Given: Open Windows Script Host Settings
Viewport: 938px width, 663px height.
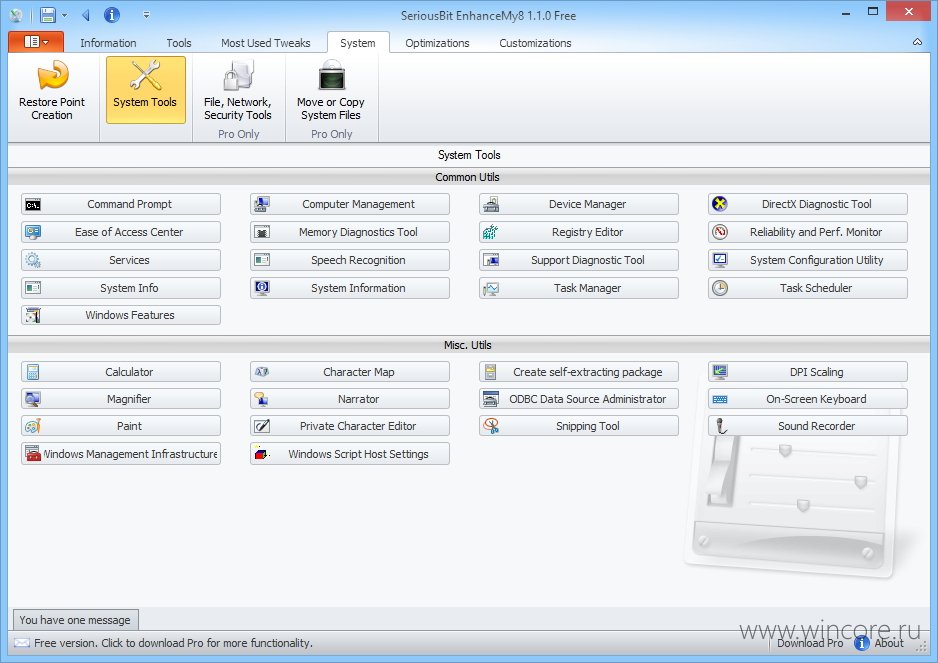Looking at the screenshot, I should pos(350,454).
